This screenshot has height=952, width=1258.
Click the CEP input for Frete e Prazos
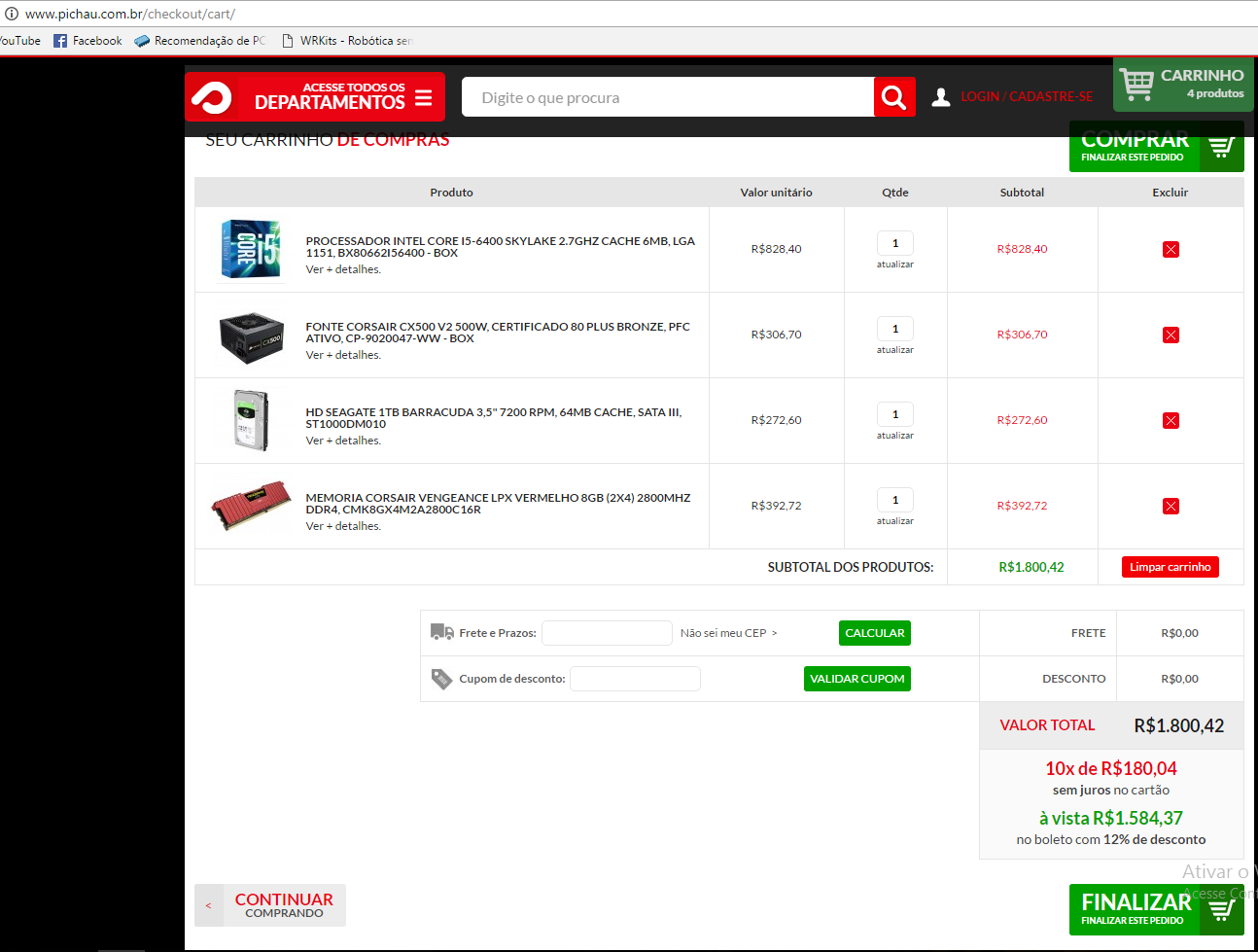[x=607, y=633]
